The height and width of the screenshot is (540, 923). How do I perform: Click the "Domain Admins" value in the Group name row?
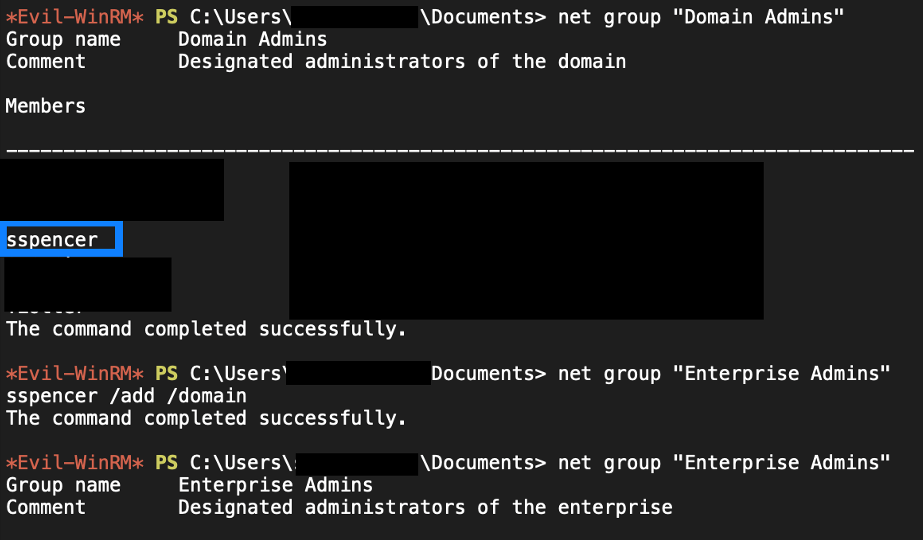click(x=252, y=40)
